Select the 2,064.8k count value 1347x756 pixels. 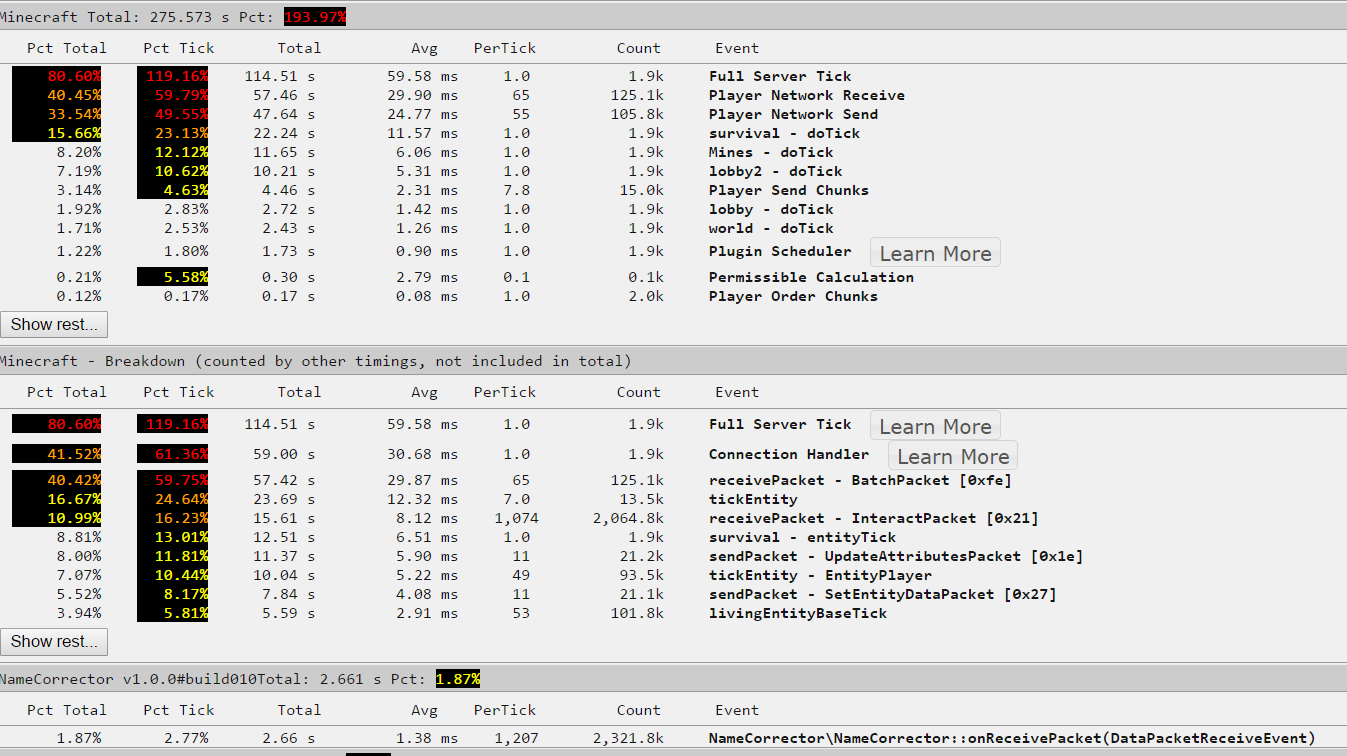click(x=628, y=518)
